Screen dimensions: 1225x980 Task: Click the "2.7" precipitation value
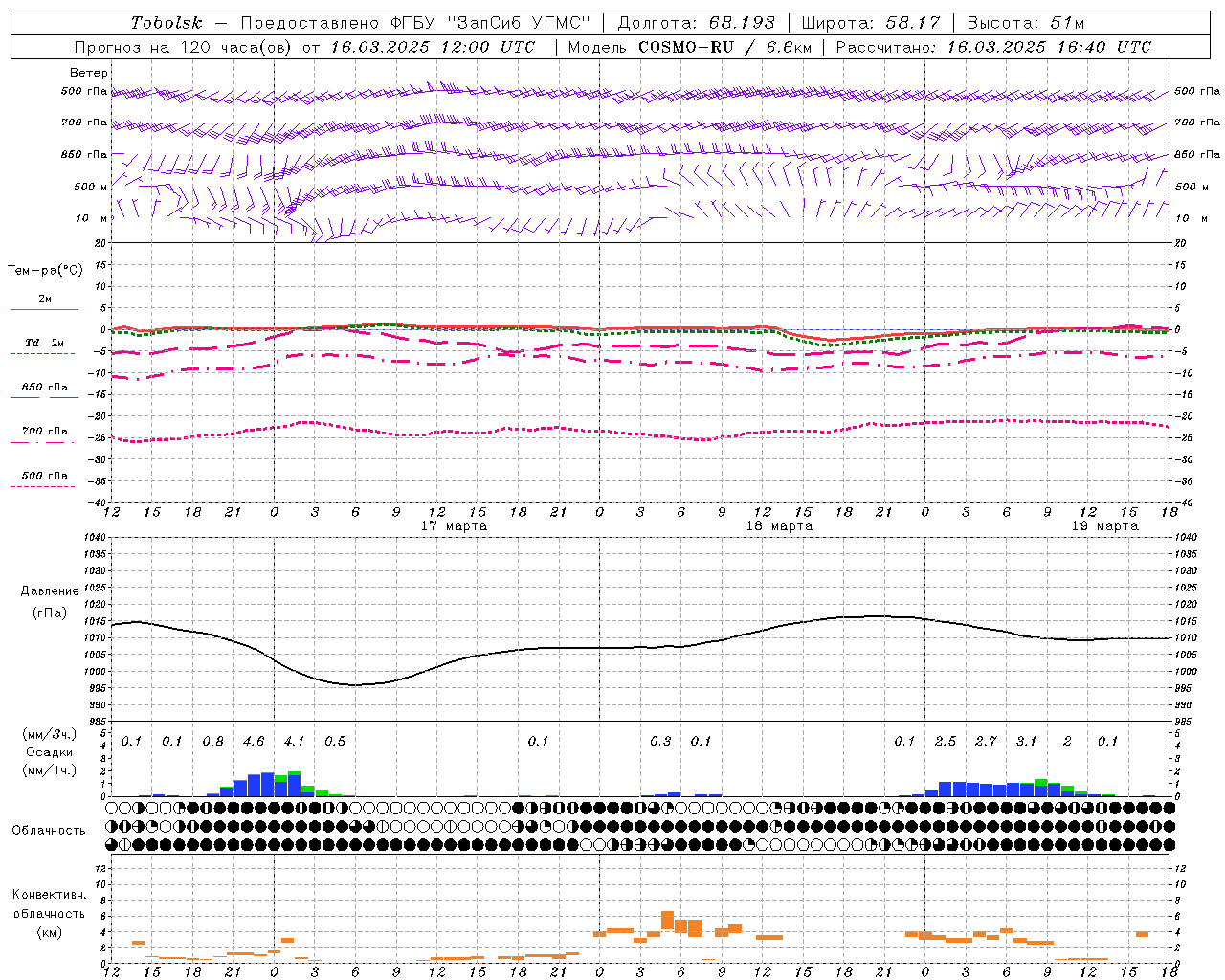[986, 741]
